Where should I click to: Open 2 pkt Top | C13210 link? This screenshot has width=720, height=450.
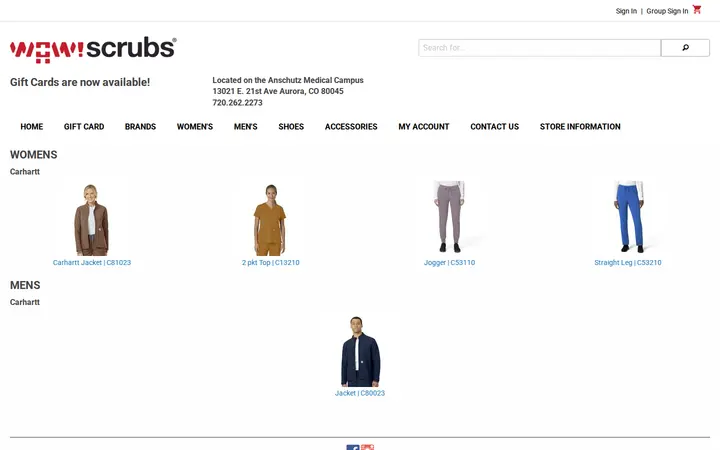point(270,263)
